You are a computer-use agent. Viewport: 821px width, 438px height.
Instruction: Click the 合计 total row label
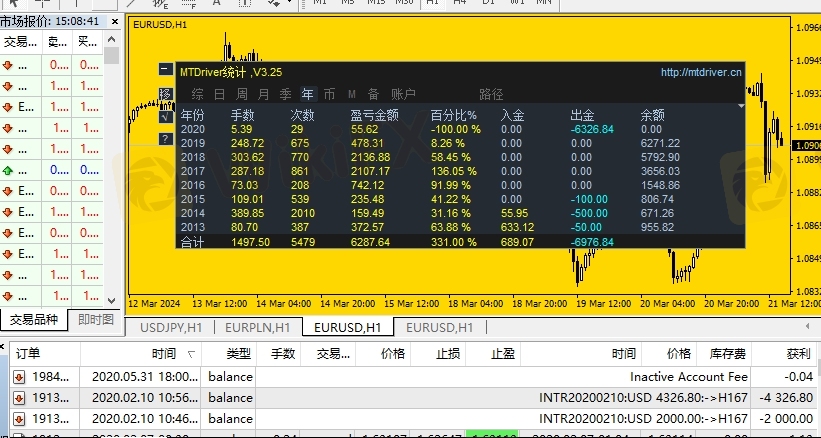coord(192,242)
